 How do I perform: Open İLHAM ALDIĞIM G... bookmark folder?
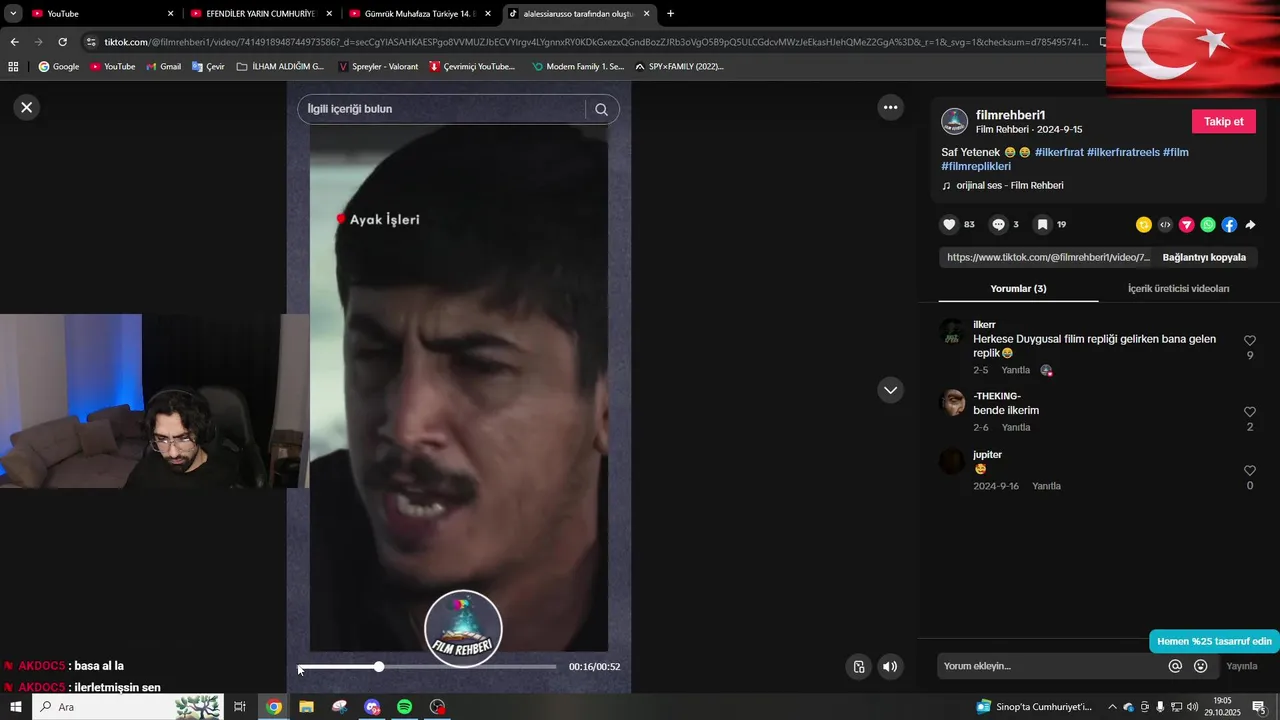tap(280, 66)
